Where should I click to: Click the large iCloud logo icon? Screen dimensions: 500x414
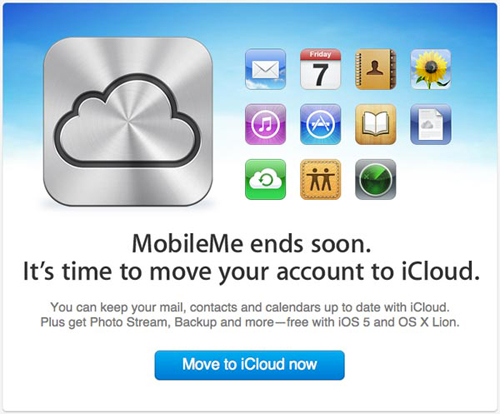128,122
